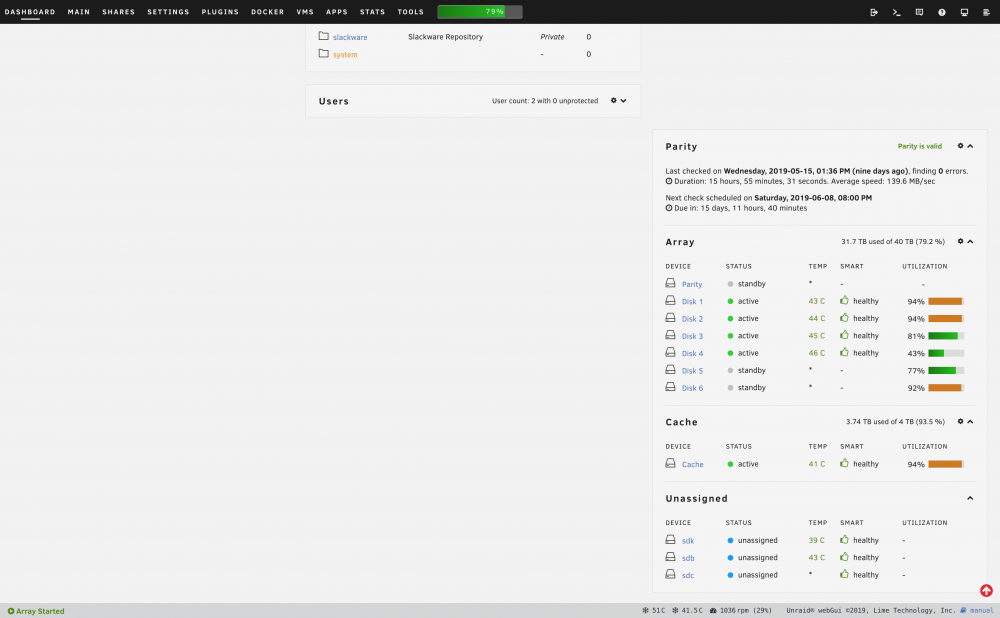Open the Feedback icon in top bar
This screenshot has width=1000, height=618.
[919, 12]
